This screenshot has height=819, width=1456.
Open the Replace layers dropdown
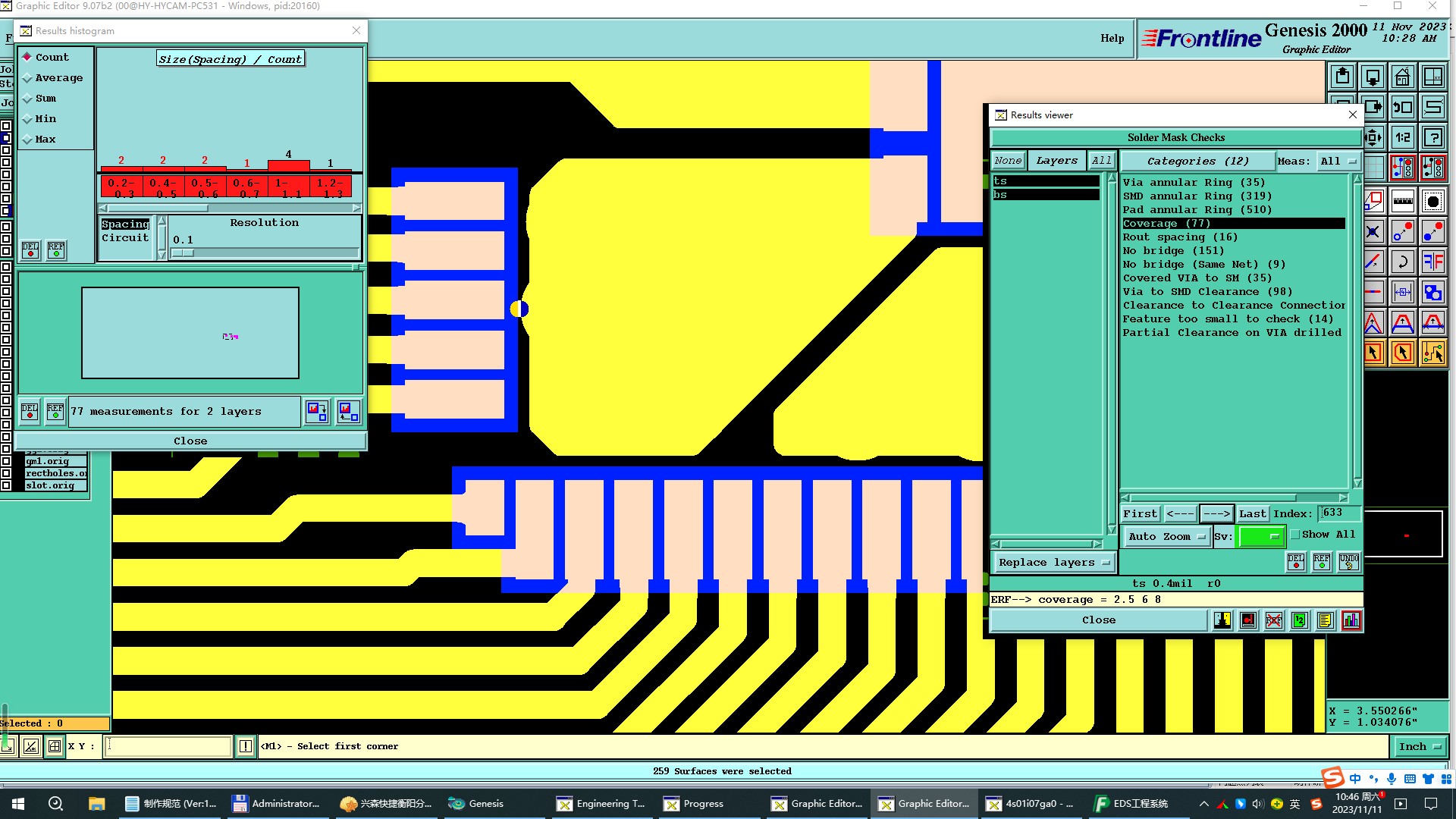[1053, 563]
